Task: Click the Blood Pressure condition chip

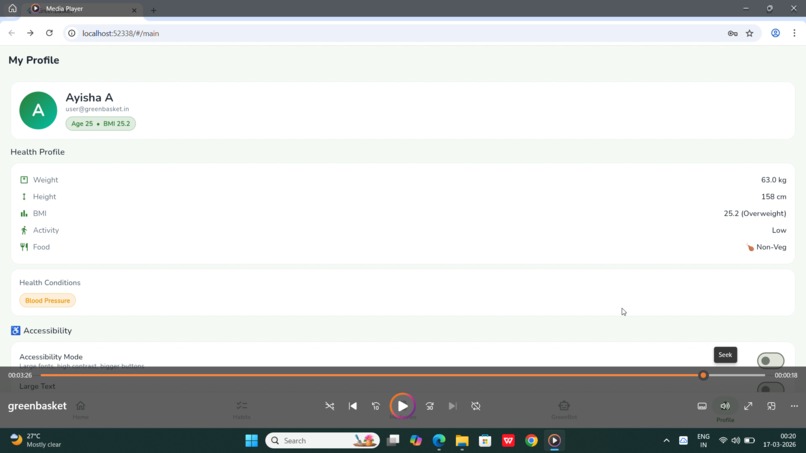Action: tap(47, 300)
